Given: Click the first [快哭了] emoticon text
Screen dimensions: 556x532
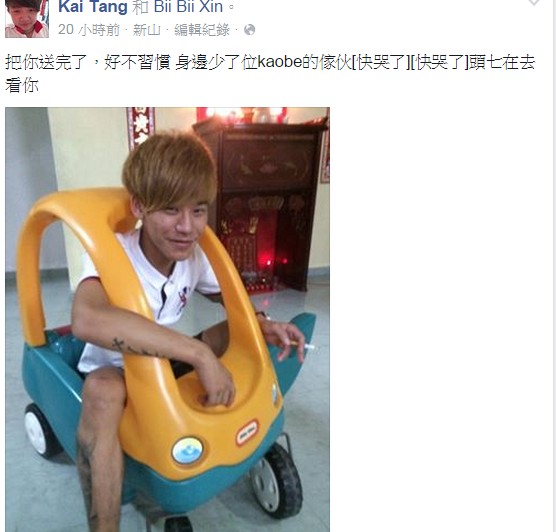Looking at the screenshot, I should pyautogui.click(x=380, y=63).
